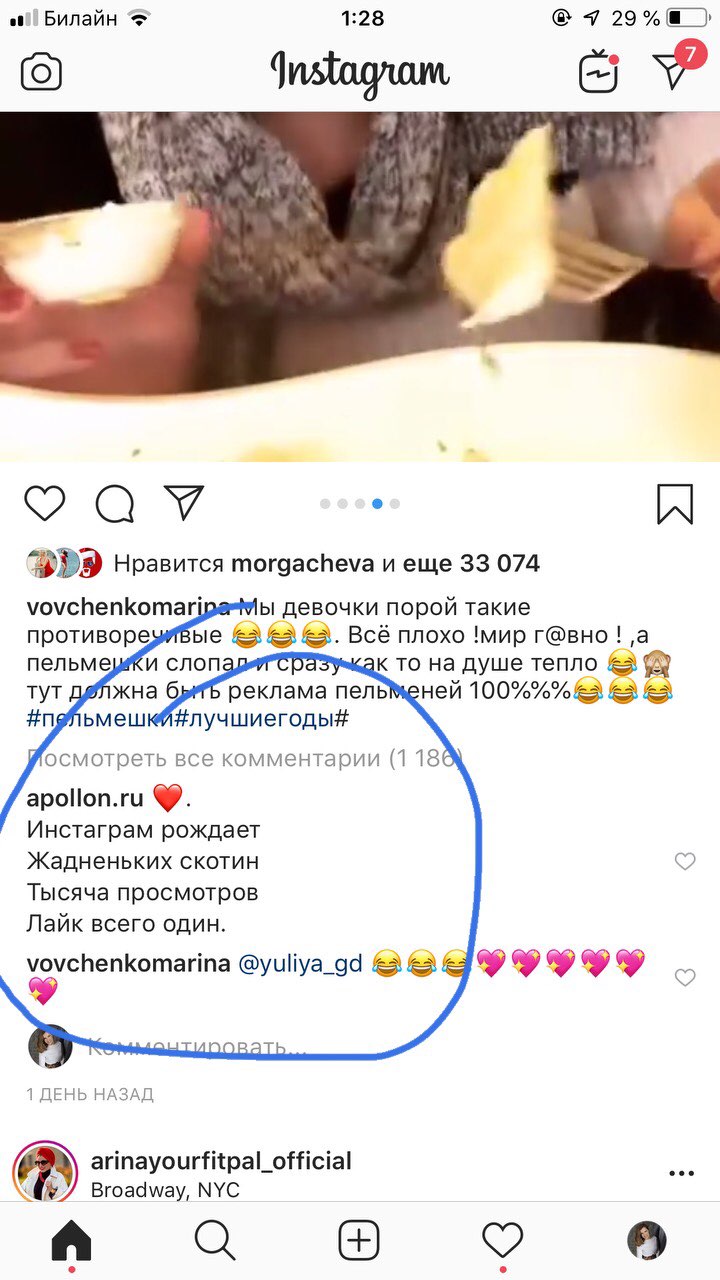Screen dimensions: 720x1280
Task: Open your profile avatar tab
Action: point(647,1241)
